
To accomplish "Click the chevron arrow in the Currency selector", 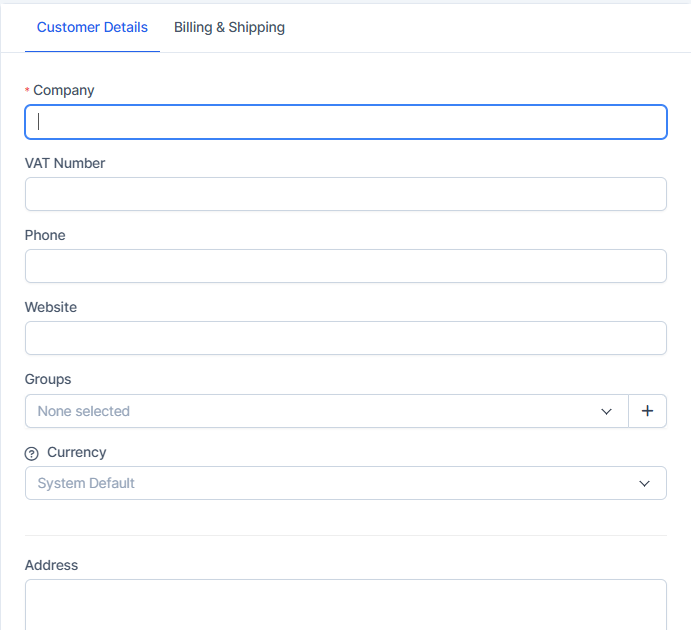I will (x=644, y=483).
